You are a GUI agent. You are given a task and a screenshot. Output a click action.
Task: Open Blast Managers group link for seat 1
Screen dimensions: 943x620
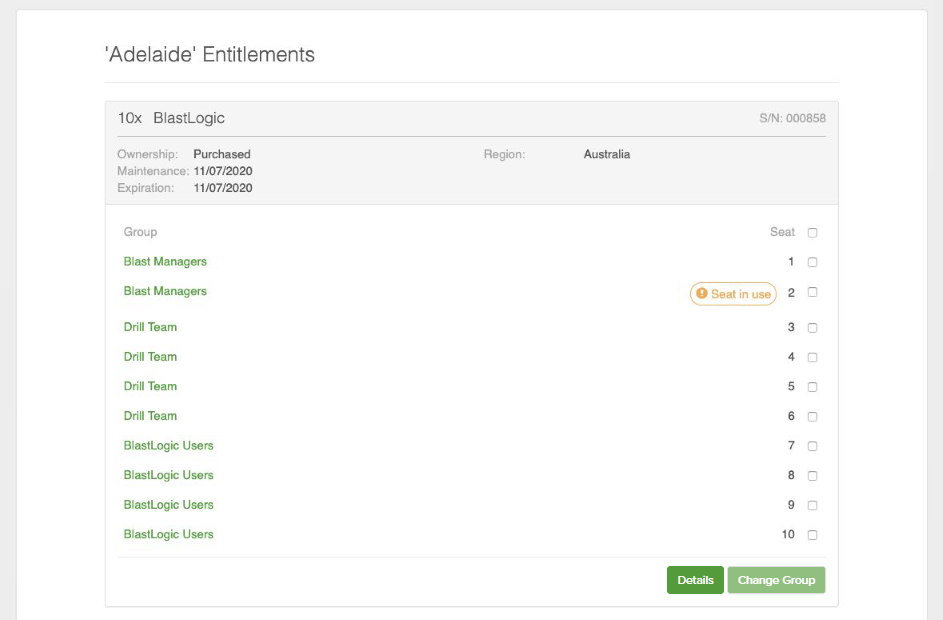coord(165,262)
